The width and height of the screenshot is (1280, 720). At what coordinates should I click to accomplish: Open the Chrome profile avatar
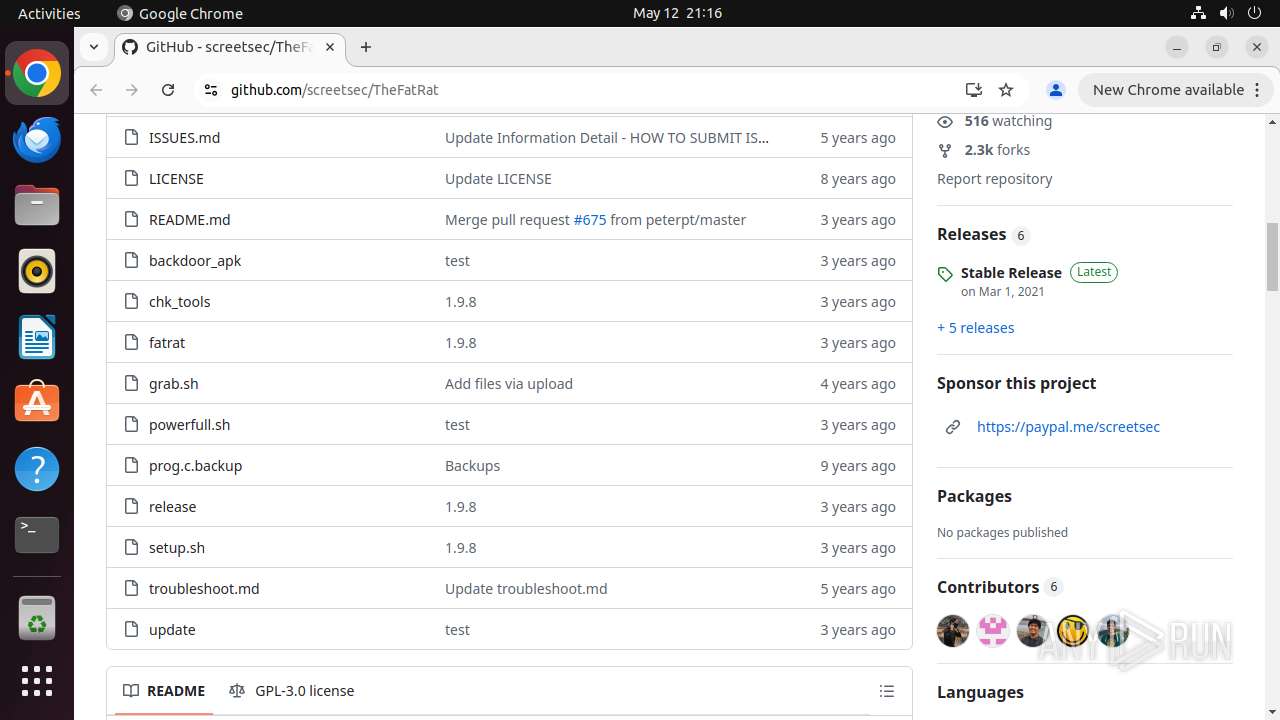pyautogui.click(x=1055, y=90)
